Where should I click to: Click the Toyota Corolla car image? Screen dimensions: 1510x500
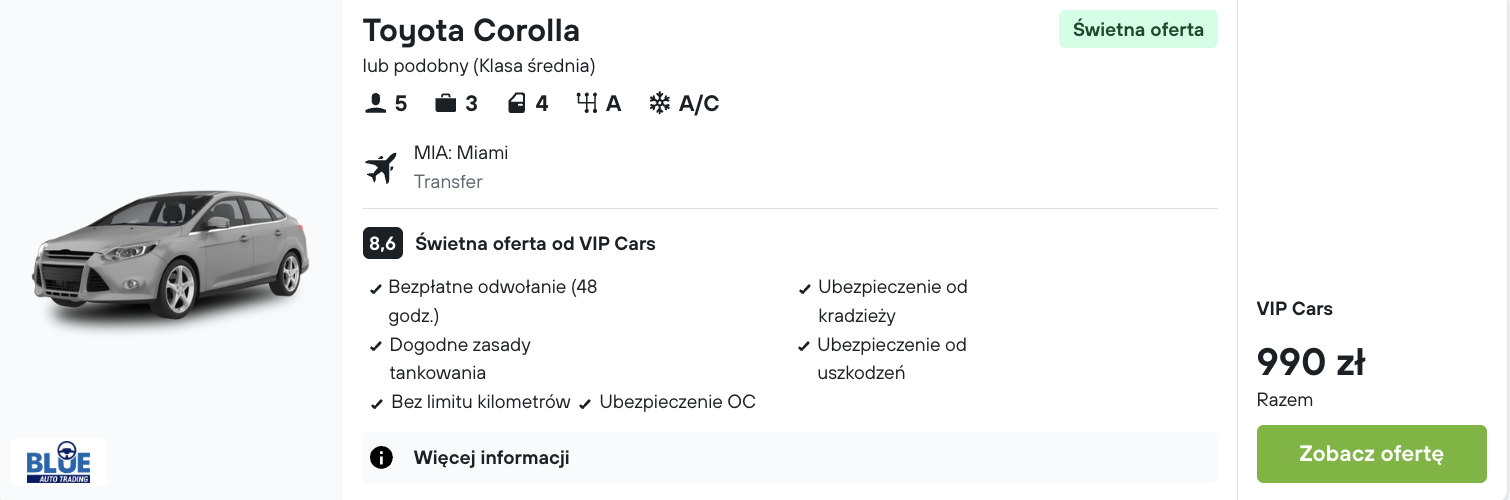pos(171,251)
